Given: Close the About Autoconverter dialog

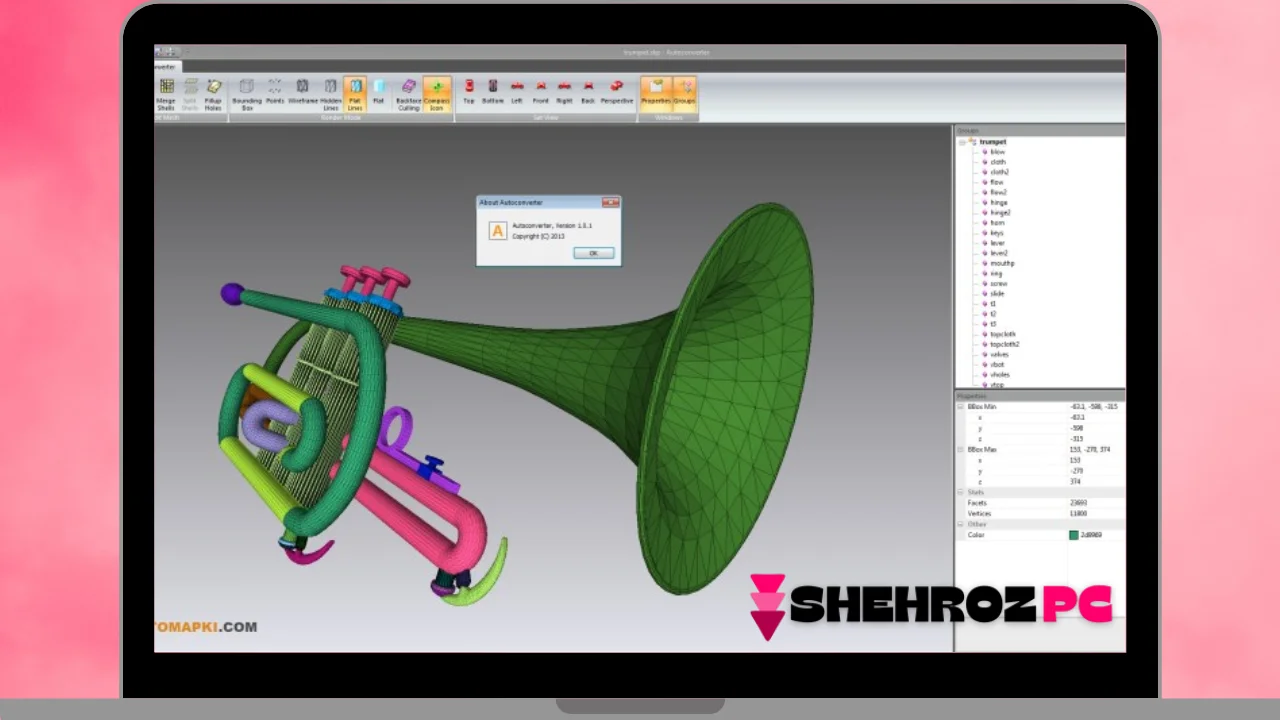Looking at the screenshot, I should tap(610, 202).
